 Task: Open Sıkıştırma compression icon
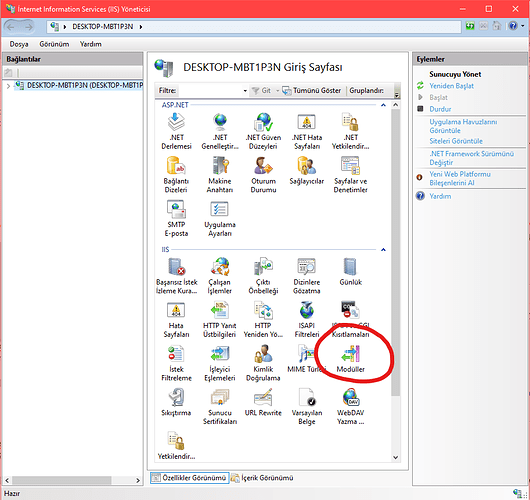tap(176, 402)
